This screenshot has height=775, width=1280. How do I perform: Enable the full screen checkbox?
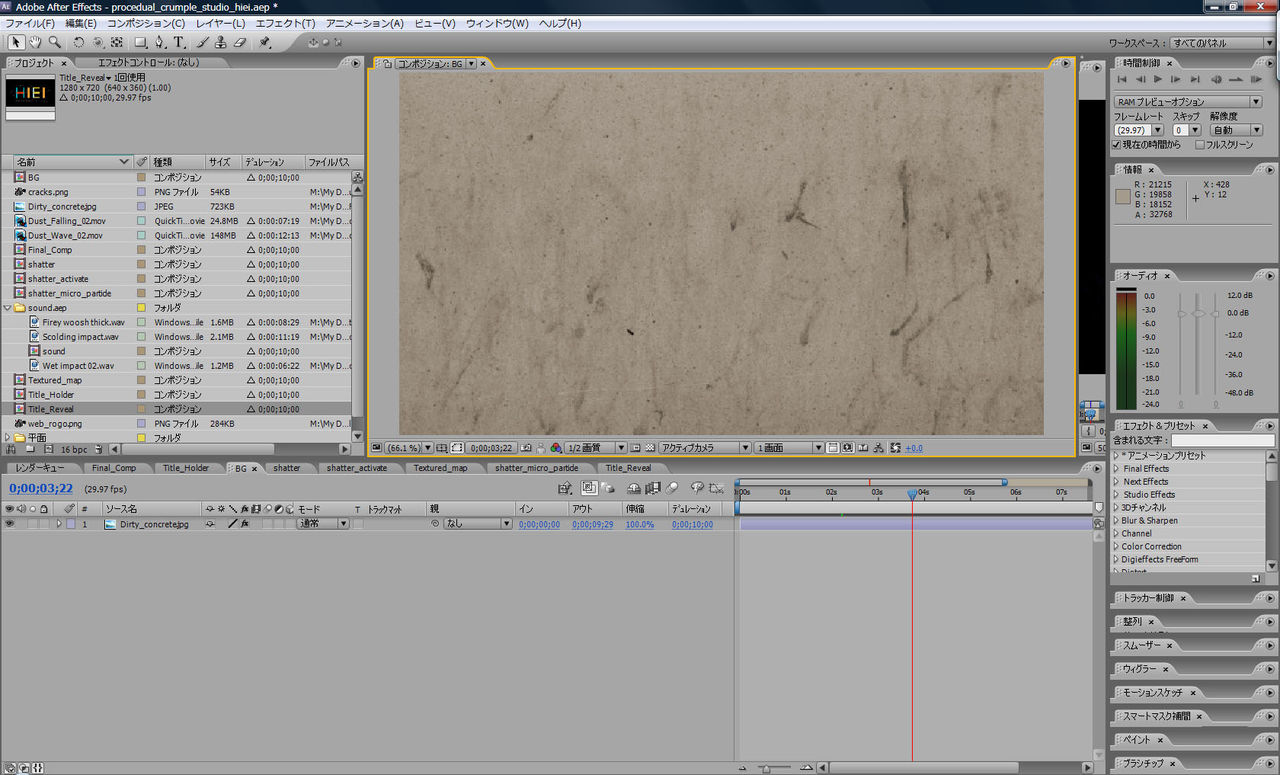(1201, 145)
